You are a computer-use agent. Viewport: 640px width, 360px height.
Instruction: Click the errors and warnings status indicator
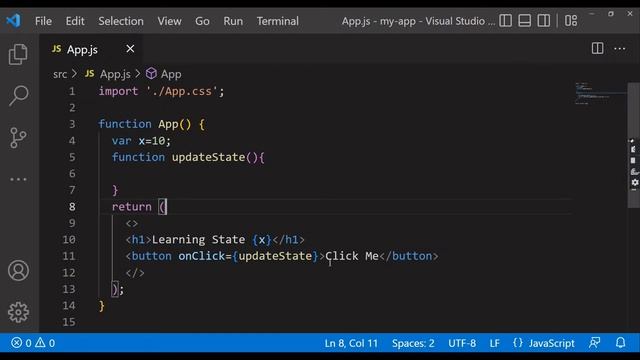coord(33,343)
